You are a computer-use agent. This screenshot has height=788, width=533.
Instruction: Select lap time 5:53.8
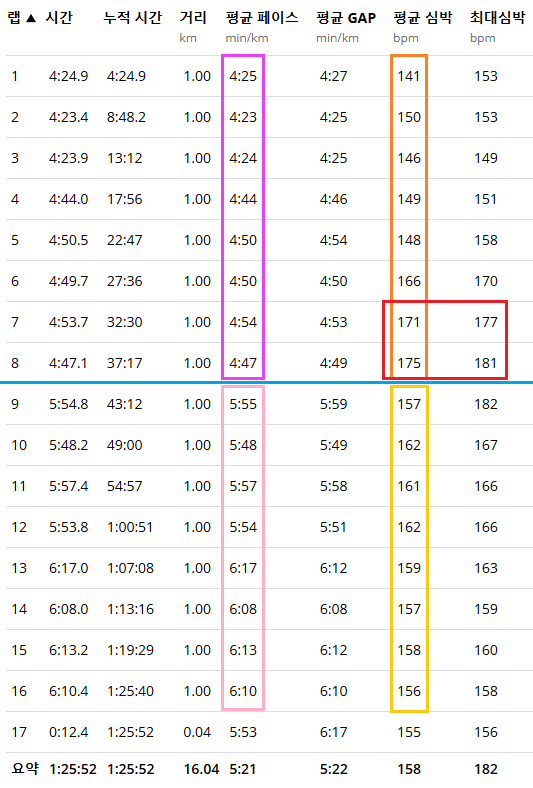click(x=68, y=527)
